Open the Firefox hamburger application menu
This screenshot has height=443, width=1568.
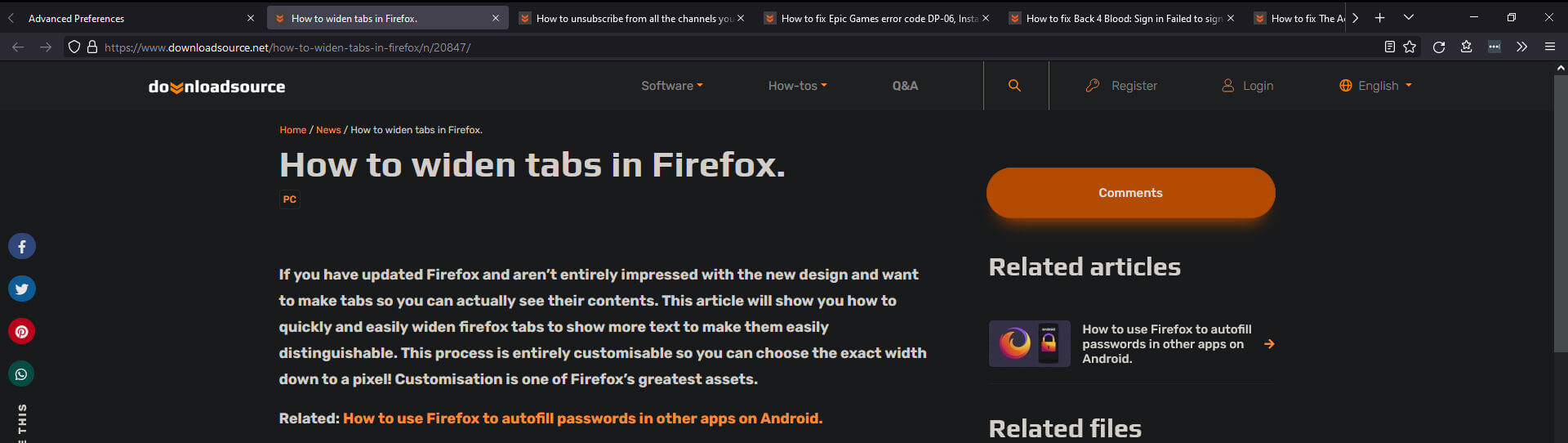pos(1549,47)
